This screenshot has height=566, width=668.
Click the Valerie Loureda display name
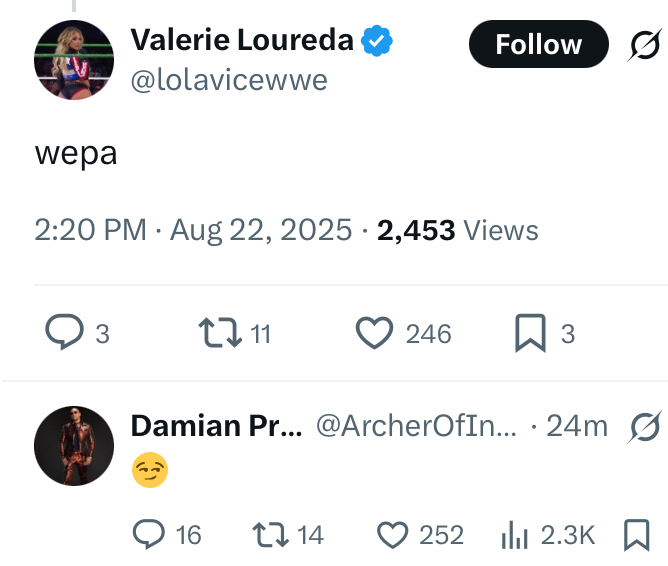[x=242, y=40]
